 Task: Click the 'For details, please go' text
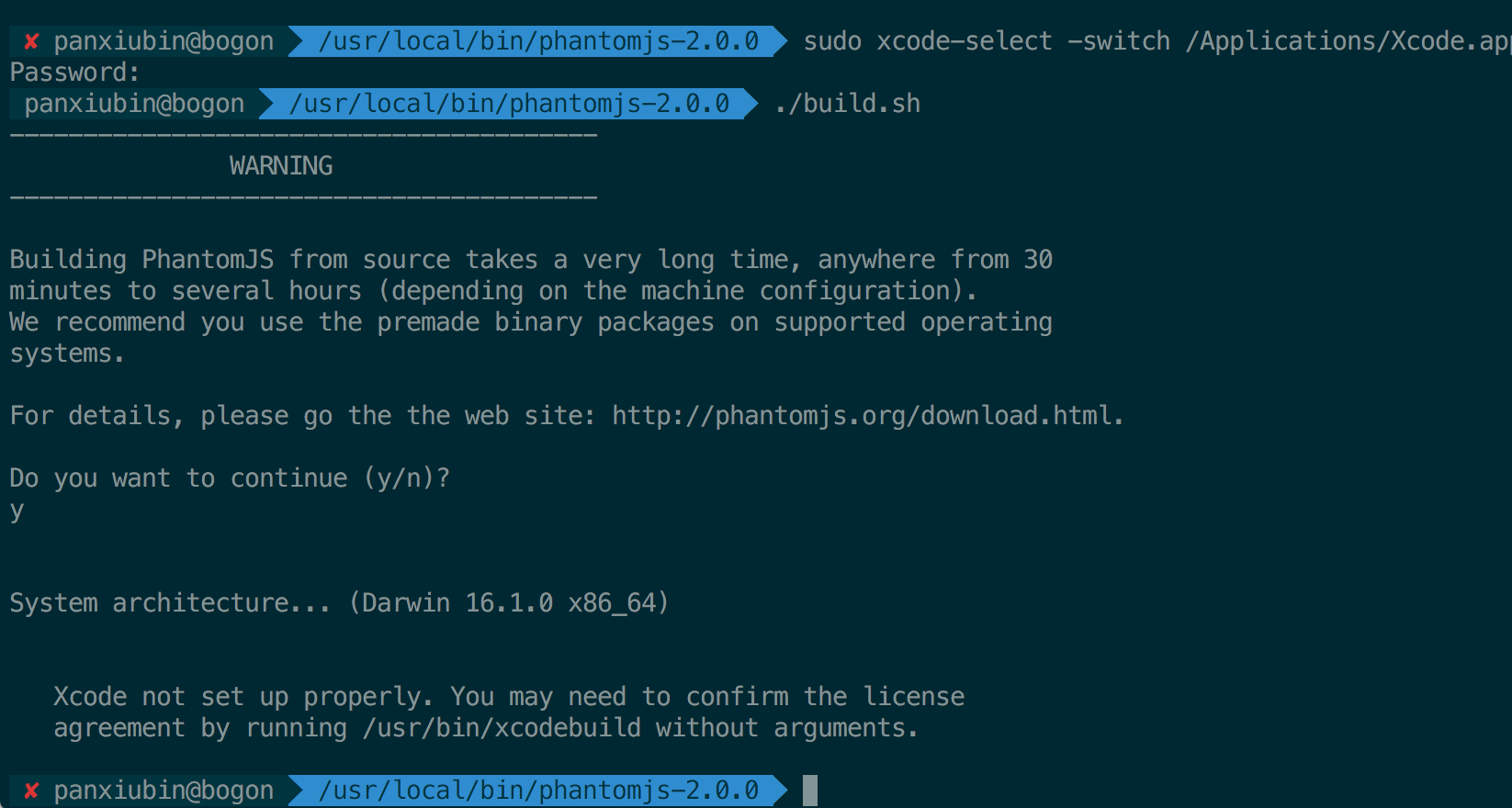[171, 416]
